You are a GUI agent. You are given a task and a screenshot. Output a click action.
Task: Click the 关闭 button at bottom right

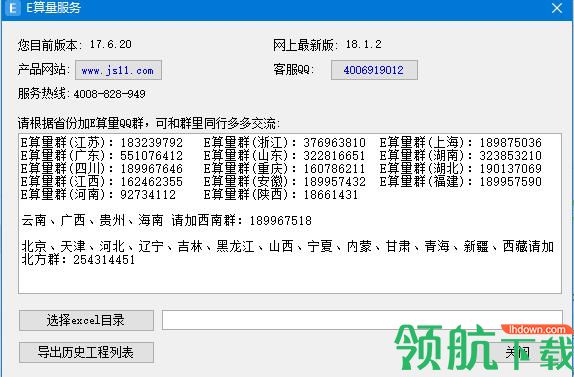point(517,352)
